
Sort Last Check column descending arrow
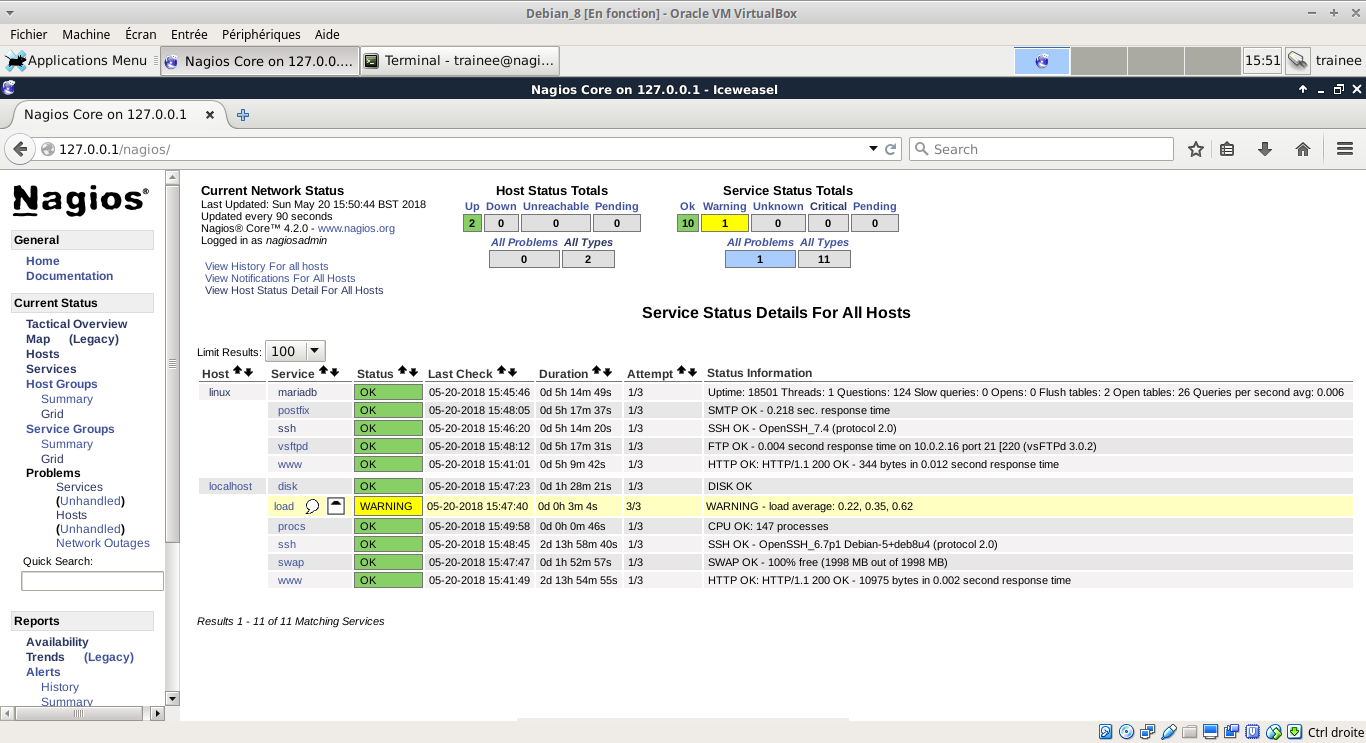(x=512, y=372)
